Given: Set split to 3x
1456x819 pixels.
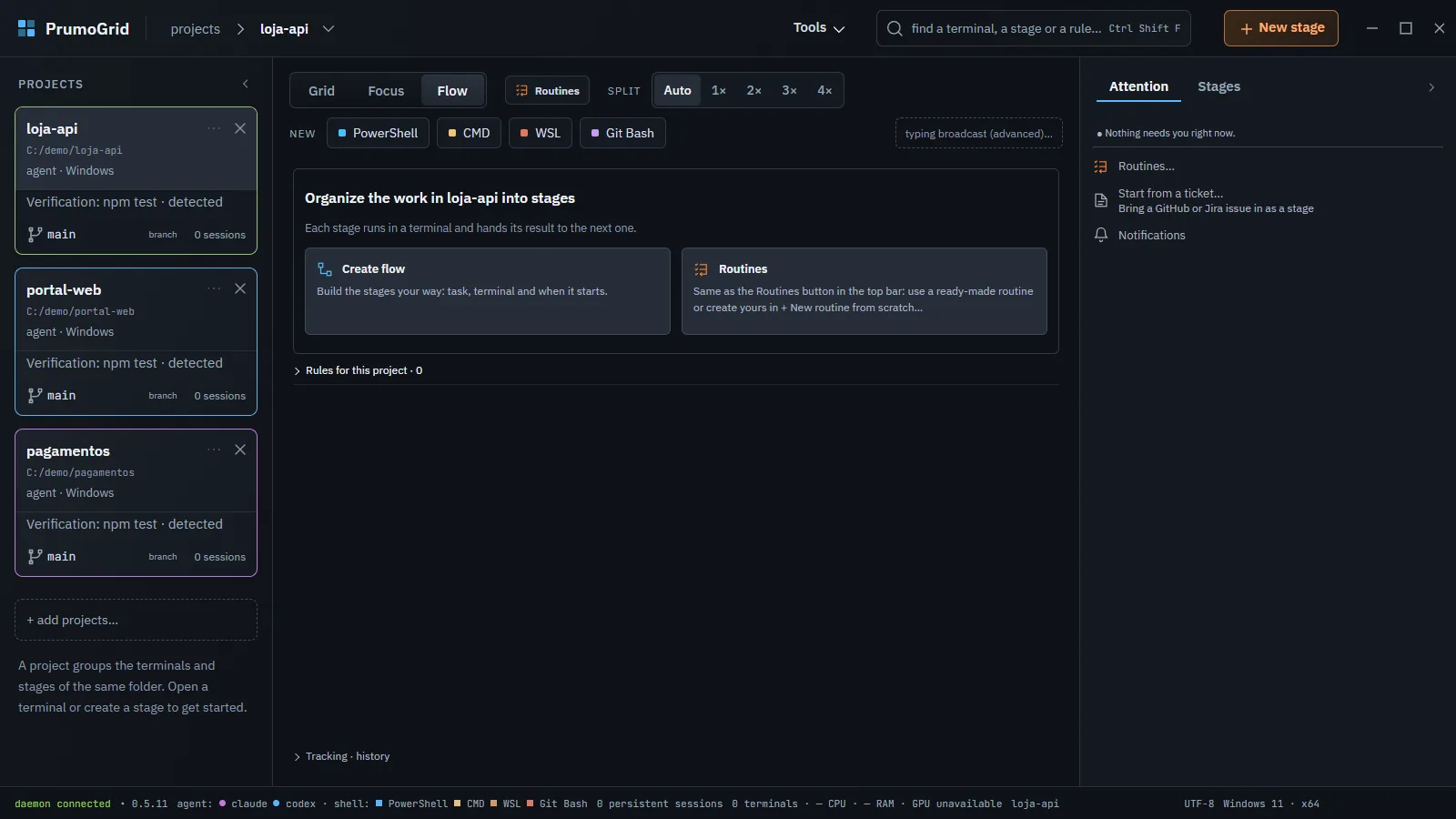Looking at the screenshot, I should coord(790,91).
